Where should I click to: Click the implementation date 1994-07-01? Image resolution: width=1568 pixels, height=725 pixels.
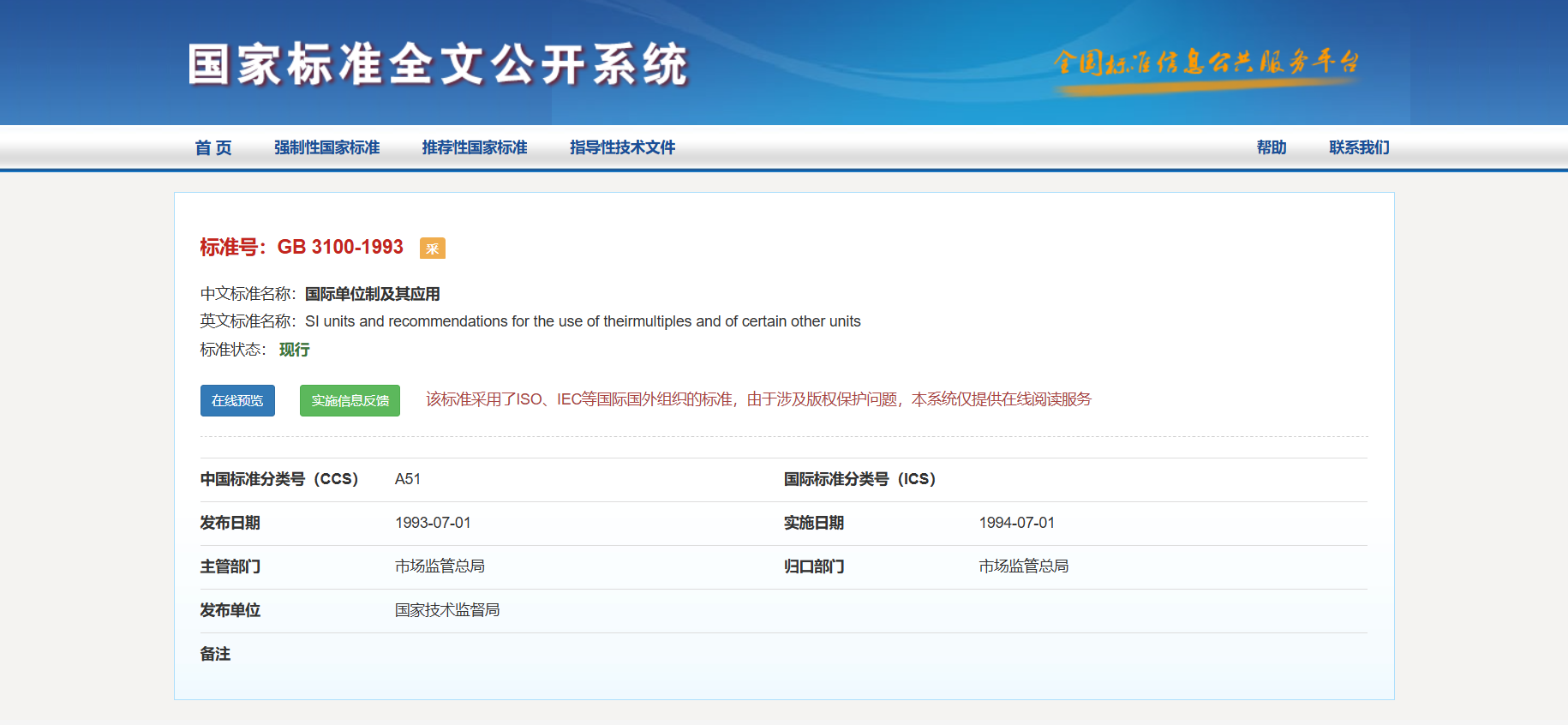1017,523
